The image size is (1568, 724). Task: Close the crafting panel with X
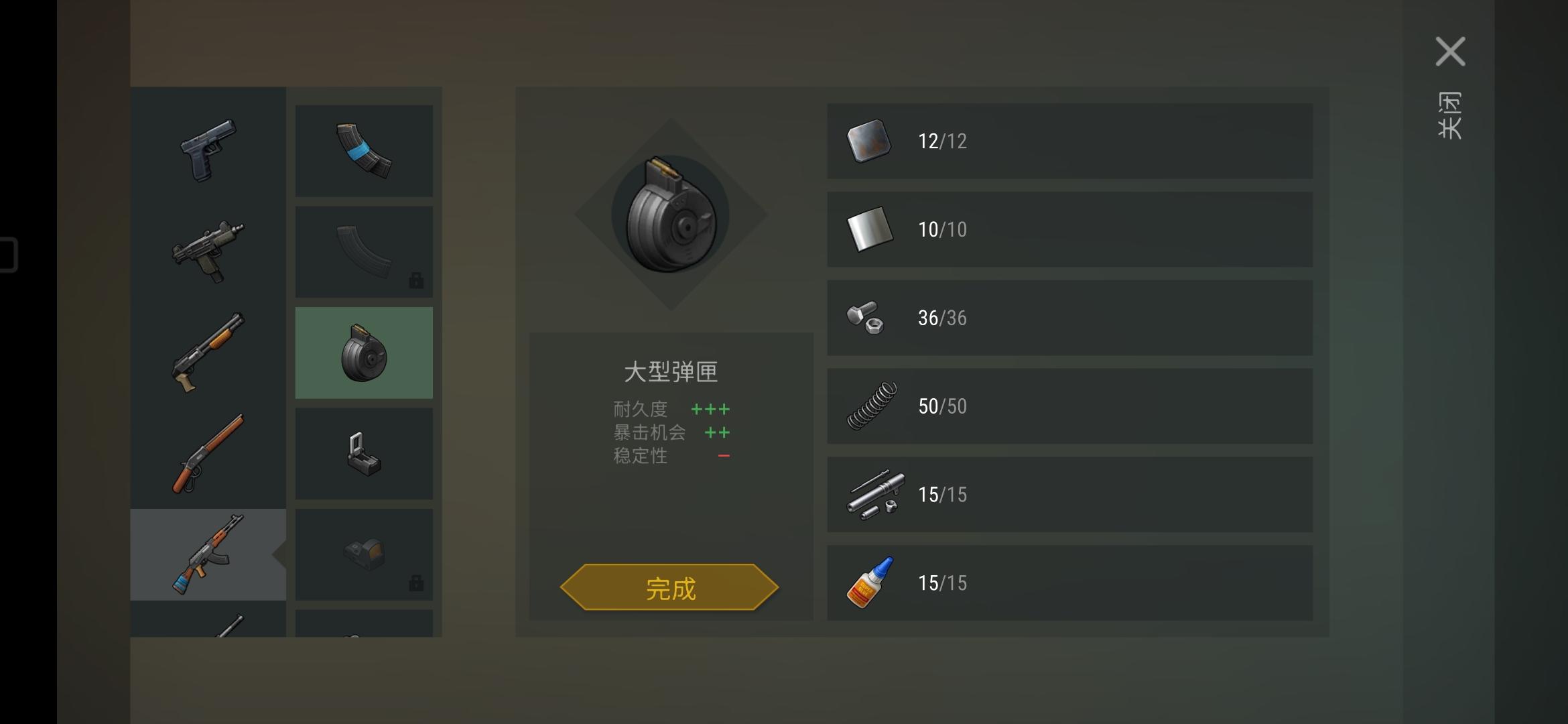[1450, 52]
